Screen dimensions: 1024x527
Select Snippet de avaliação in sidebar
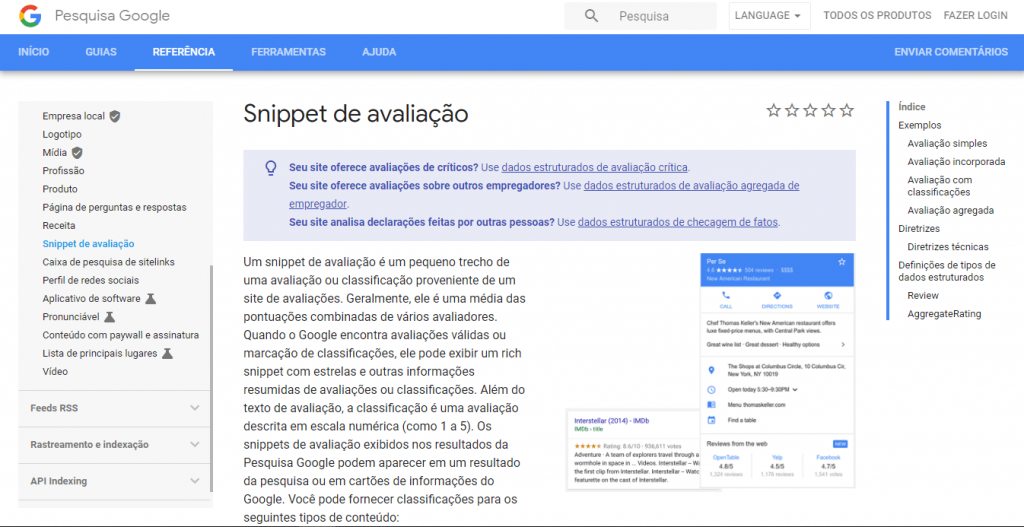(88, 244)
